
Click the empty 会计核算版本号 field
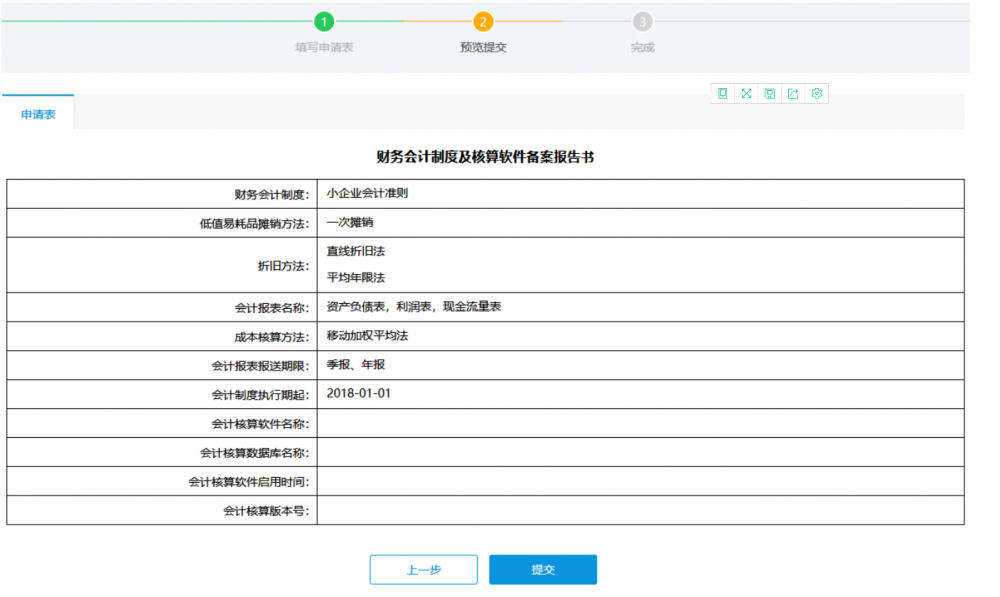[x=640, y=511]
